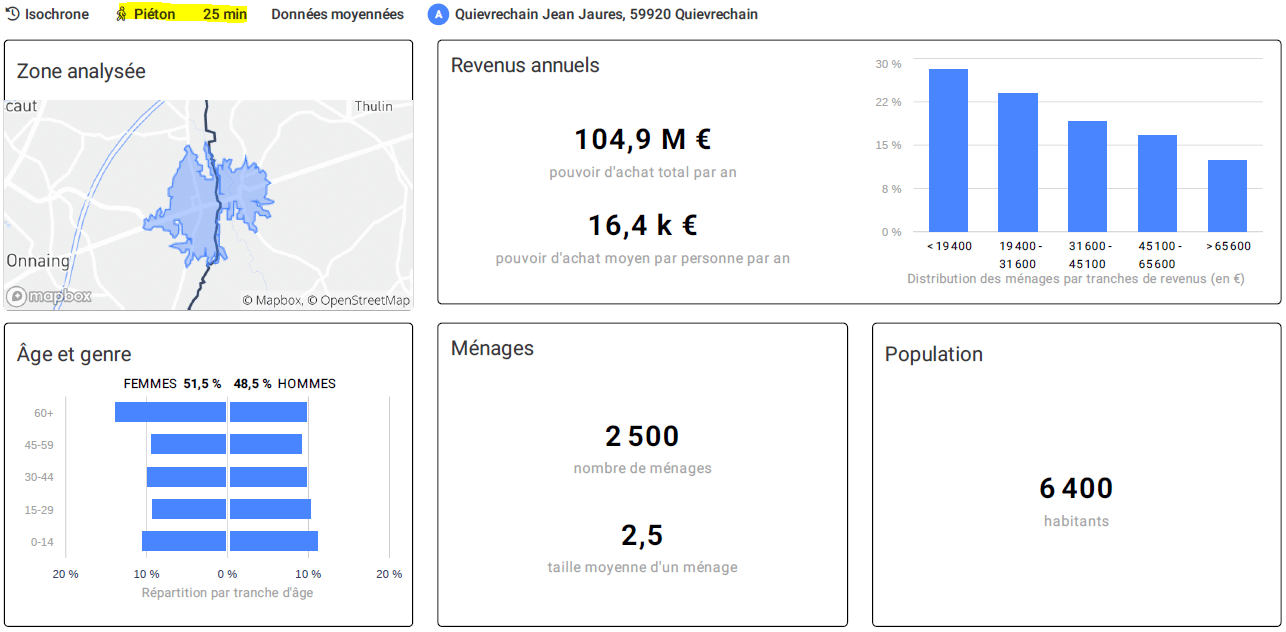Click the 104,9 M € total purchasing power
The height and width of the screenshot is (632, 1286).
(x=642, y=140)
